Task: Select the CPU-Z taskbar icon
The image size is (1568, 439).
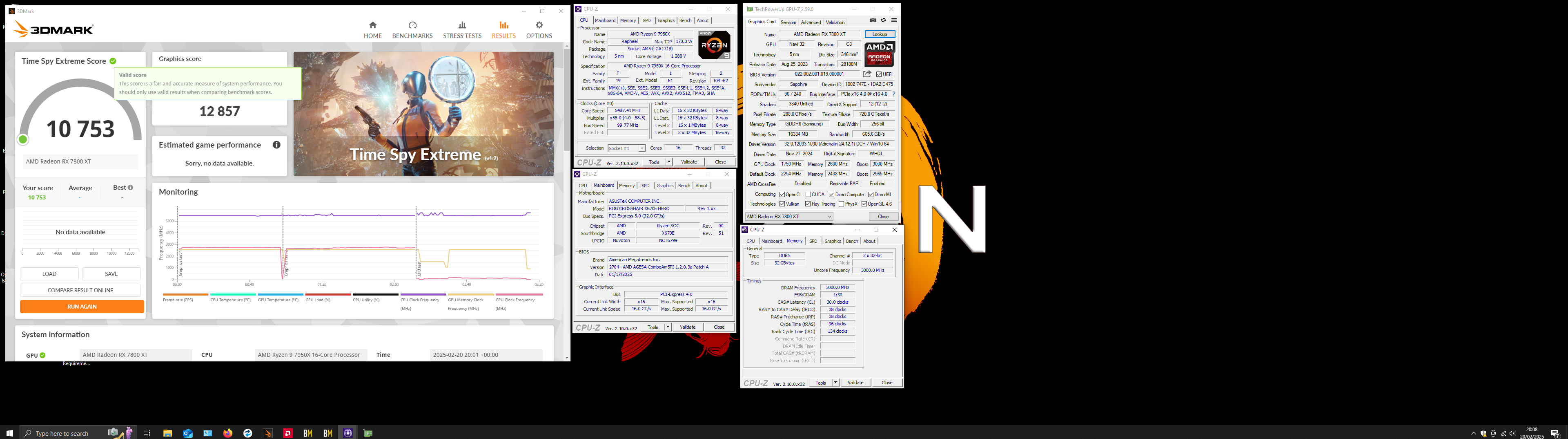Action: click(347, 433)
